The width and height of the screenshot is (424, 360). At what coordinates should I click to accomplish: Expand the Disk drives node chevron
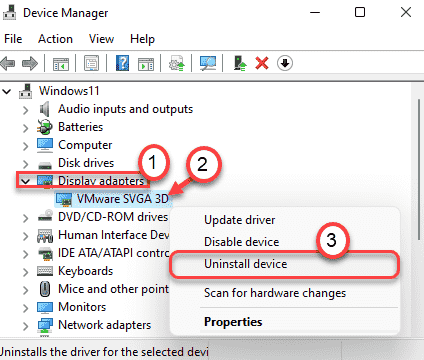26,164
